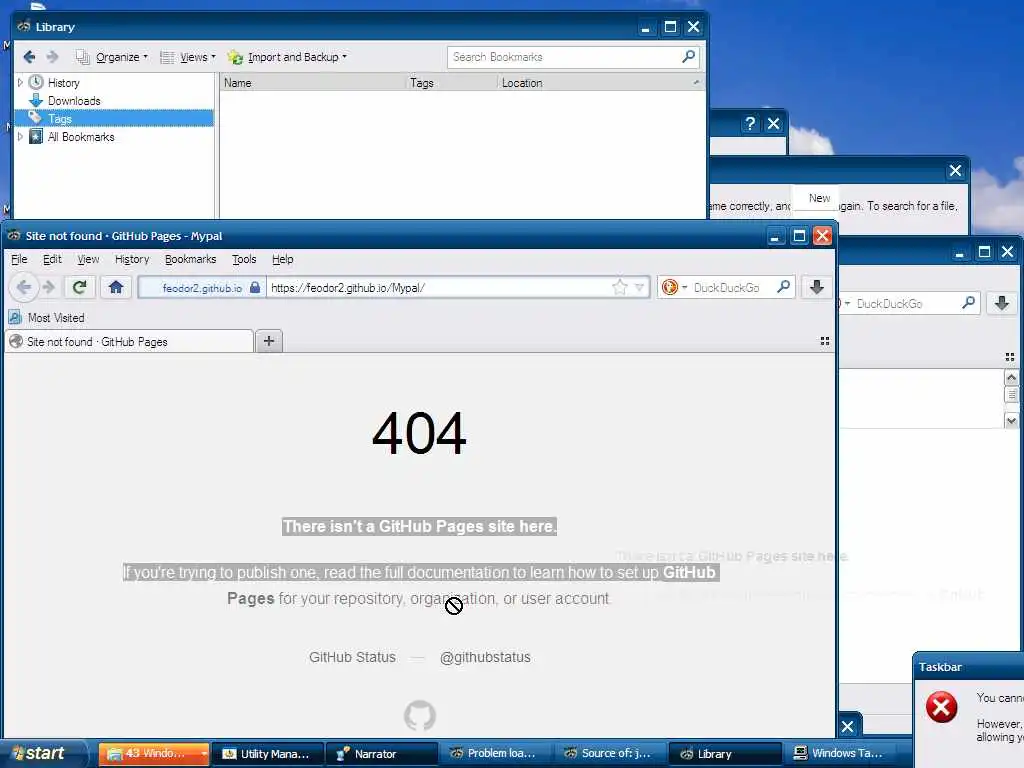Open the Views dropdown in Library
This screenshot has width=1024, height=768.
click(x=187, y=57)
